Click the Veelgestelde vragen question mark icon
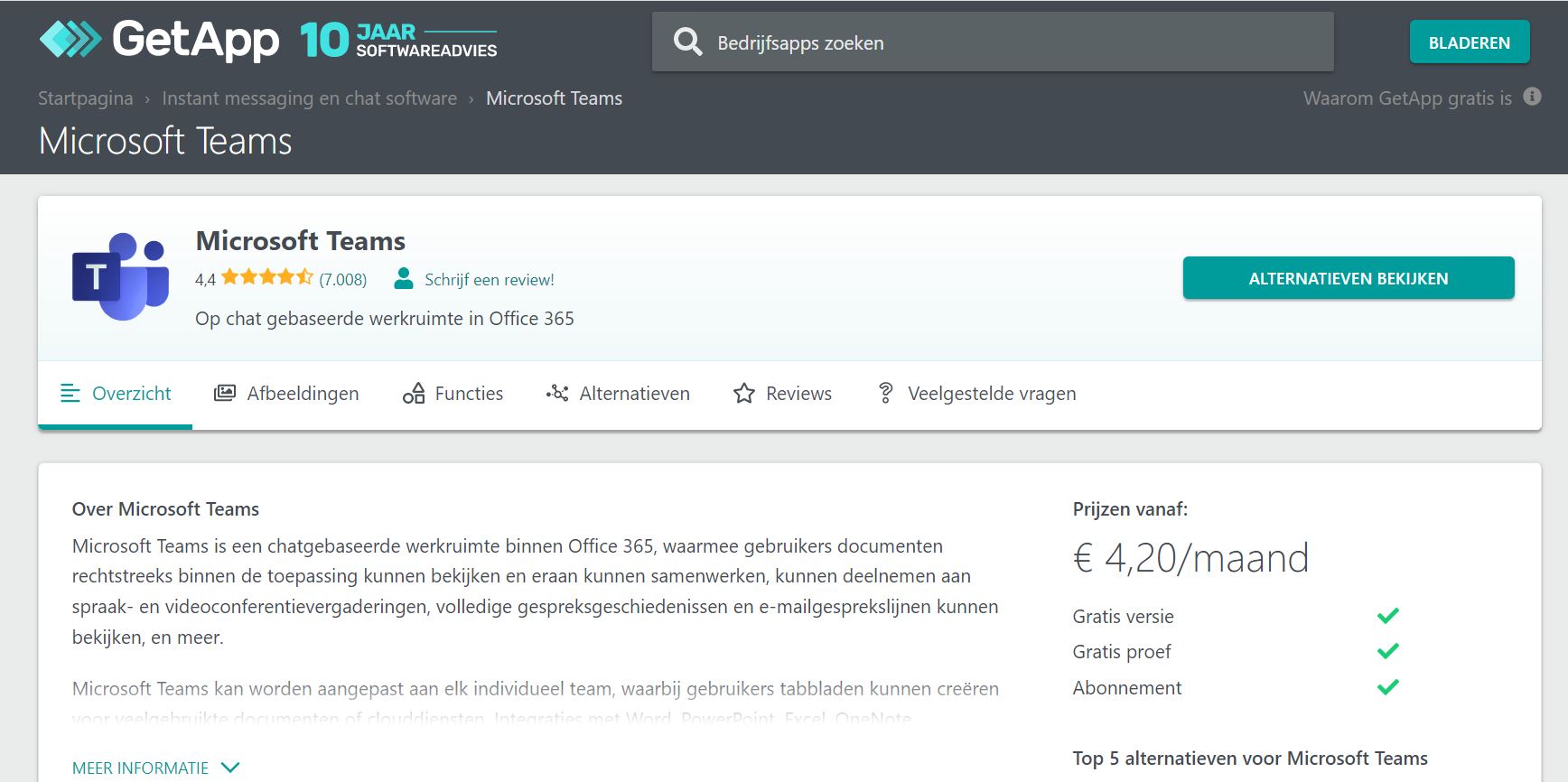 886,394
